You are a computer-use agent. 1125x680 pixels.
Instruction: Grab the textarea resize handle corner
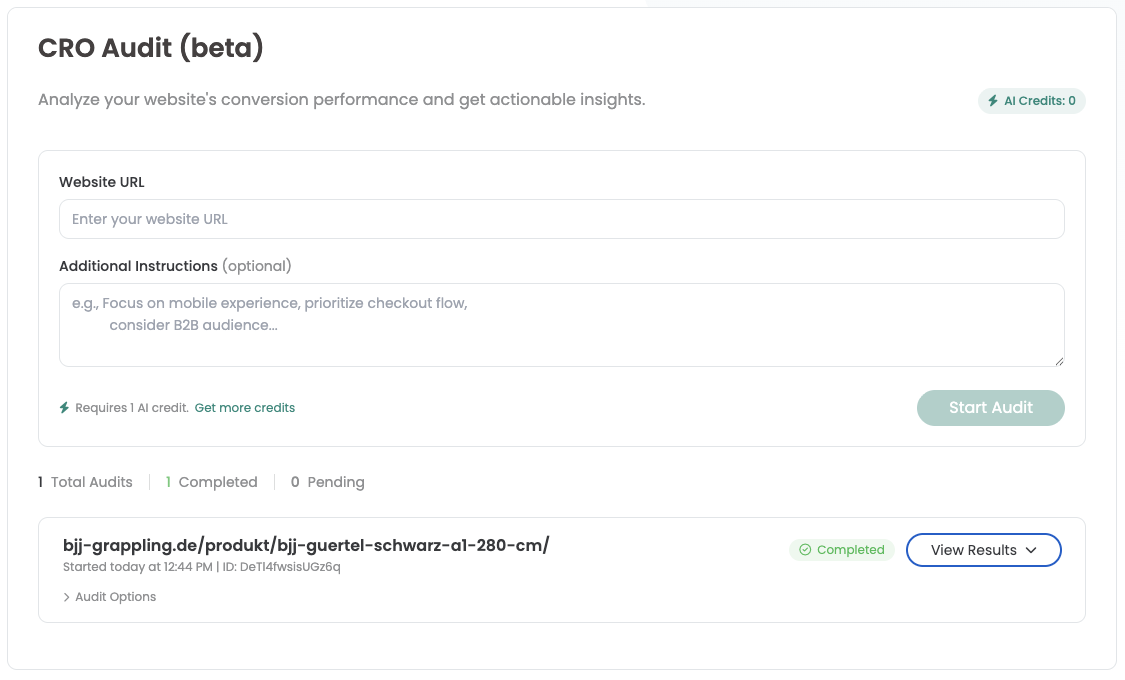[1059, 362]
